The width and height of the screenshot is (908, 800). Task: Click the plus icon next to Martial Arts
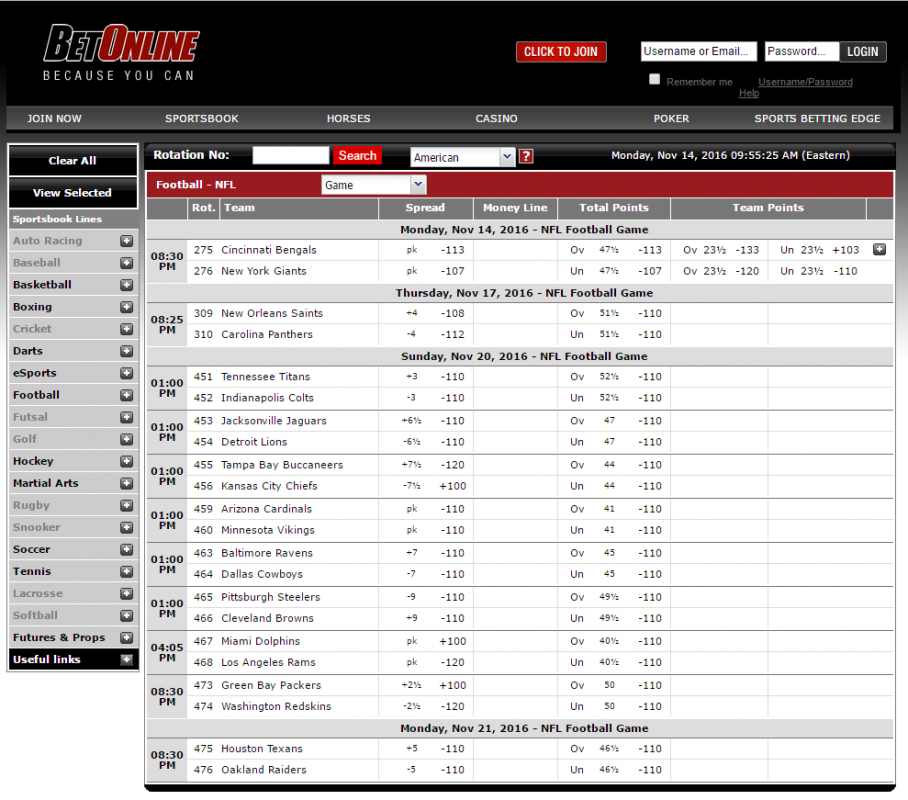tap(127, 483)
